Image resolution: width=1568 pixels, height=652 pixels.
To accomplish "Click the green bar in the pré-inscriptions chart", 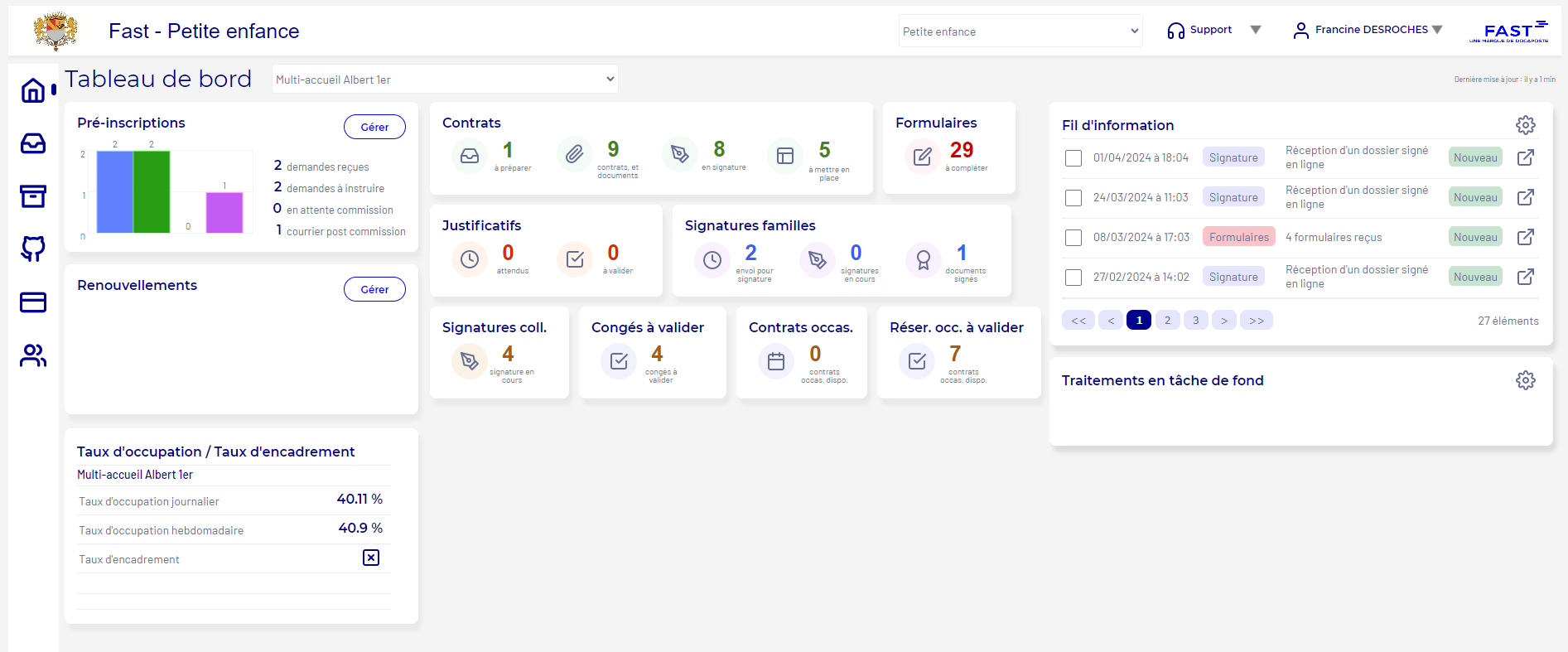I will 152,191.
